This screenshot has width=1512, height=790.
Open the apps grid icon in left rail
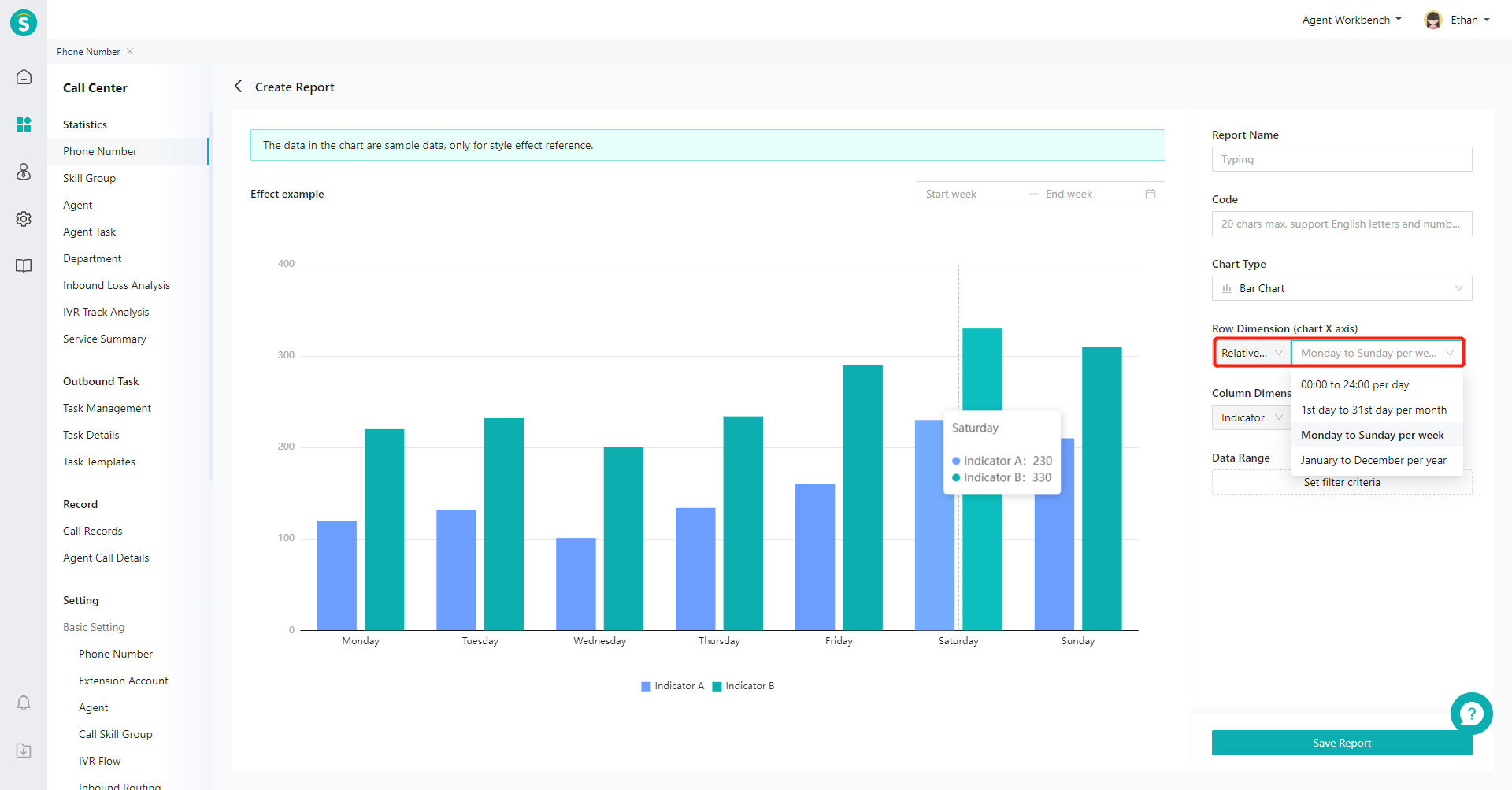tap(24, 124)
